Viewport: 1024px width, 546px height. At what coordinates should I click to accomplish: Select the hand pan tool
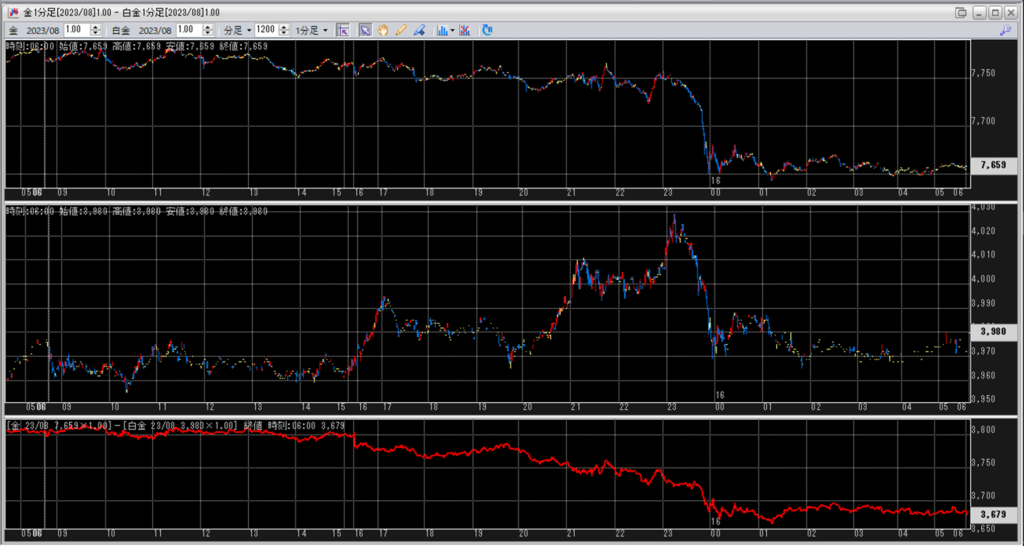(383, 30)
